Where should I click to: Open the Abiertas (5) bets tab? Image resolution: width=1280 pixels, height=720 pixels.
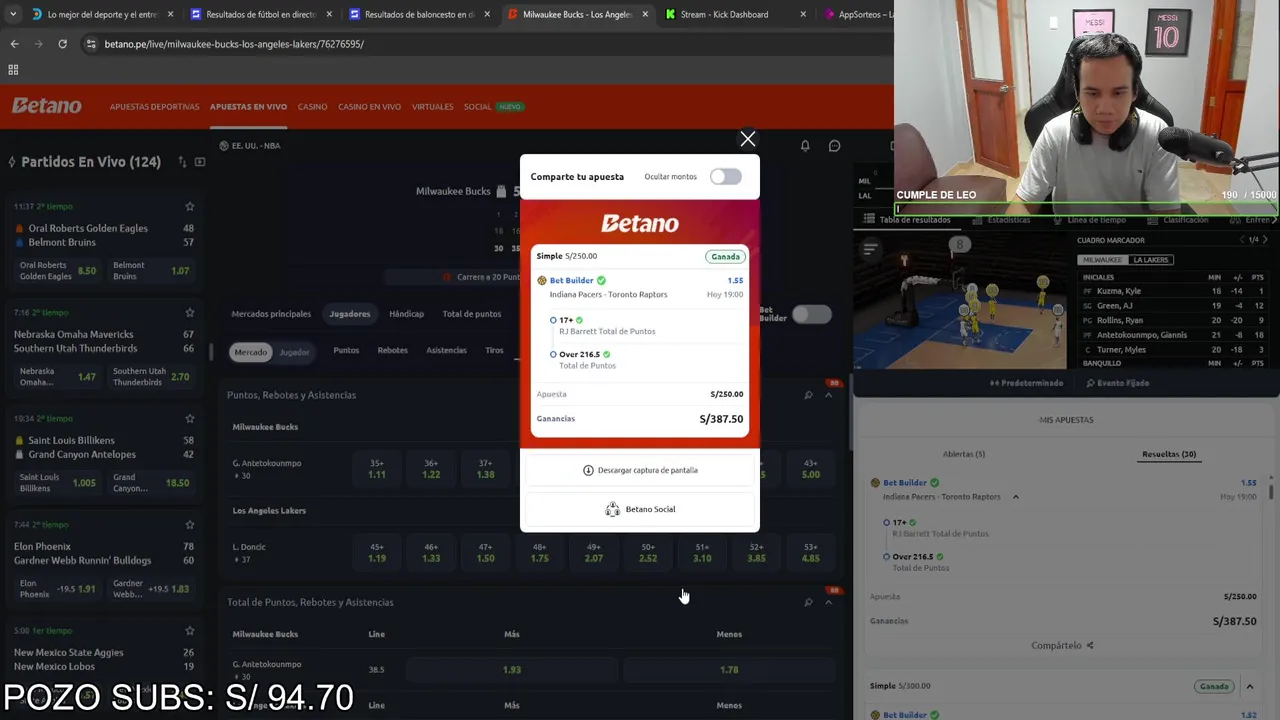tap(964, 454)
